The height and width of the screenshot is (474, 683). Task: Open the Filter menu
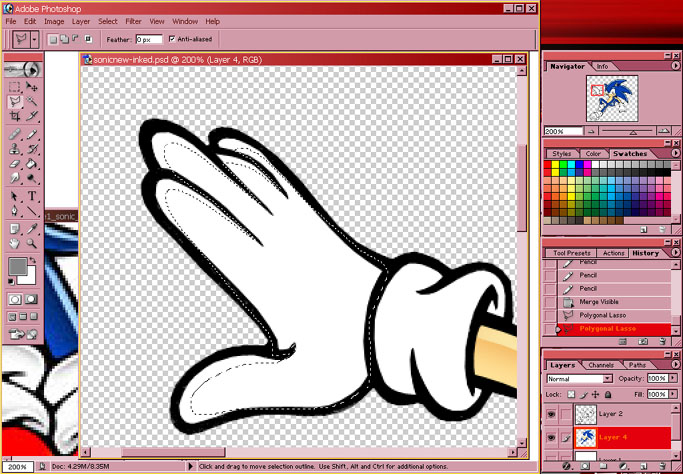click(x=133, y=21)
